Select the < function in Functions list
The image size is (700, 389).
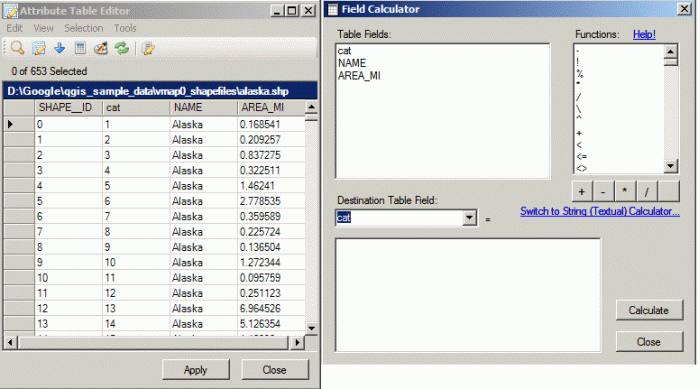pos(579,145)
